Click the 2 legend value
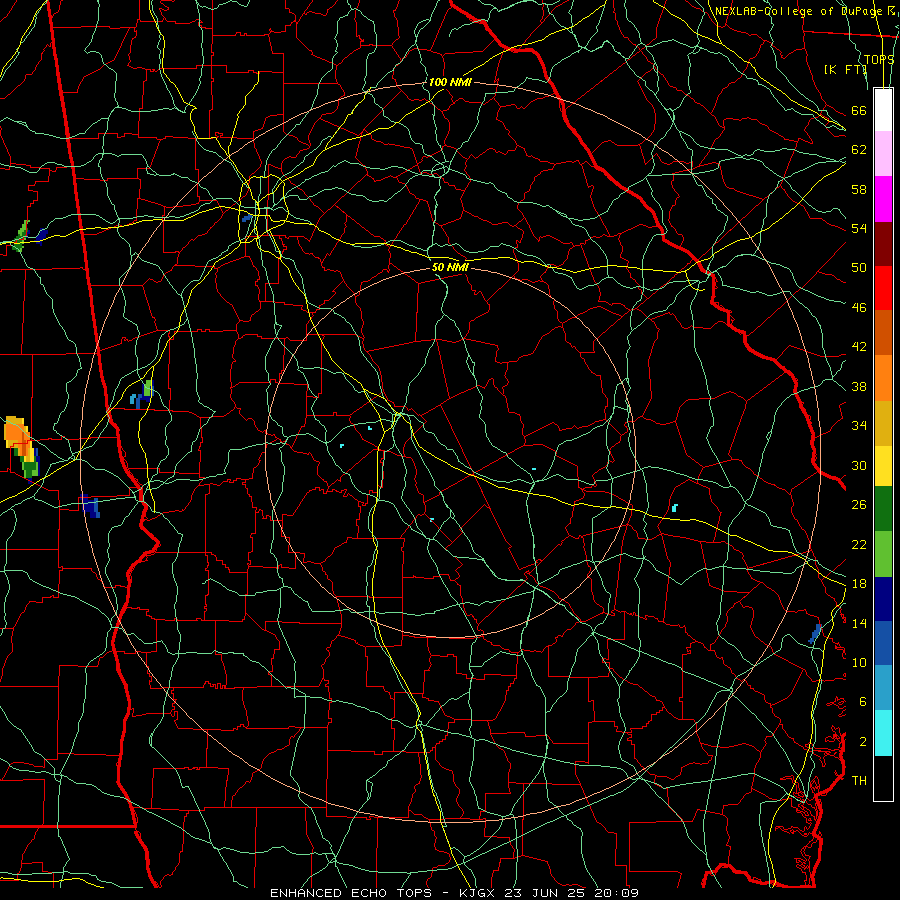900x900 pixels. click(x=863, y=742)
